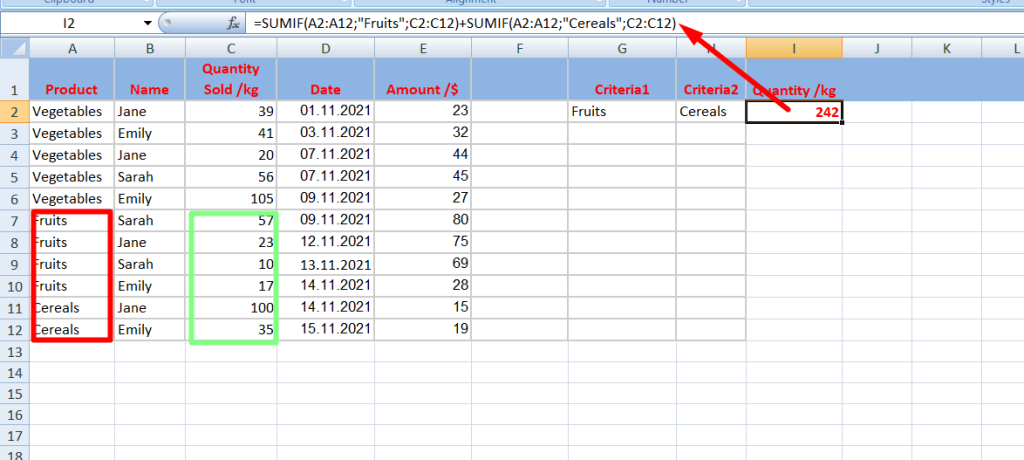1024x460 pixels.
Task: Select the date cell 03.11.2021
Action: (325, 133)
